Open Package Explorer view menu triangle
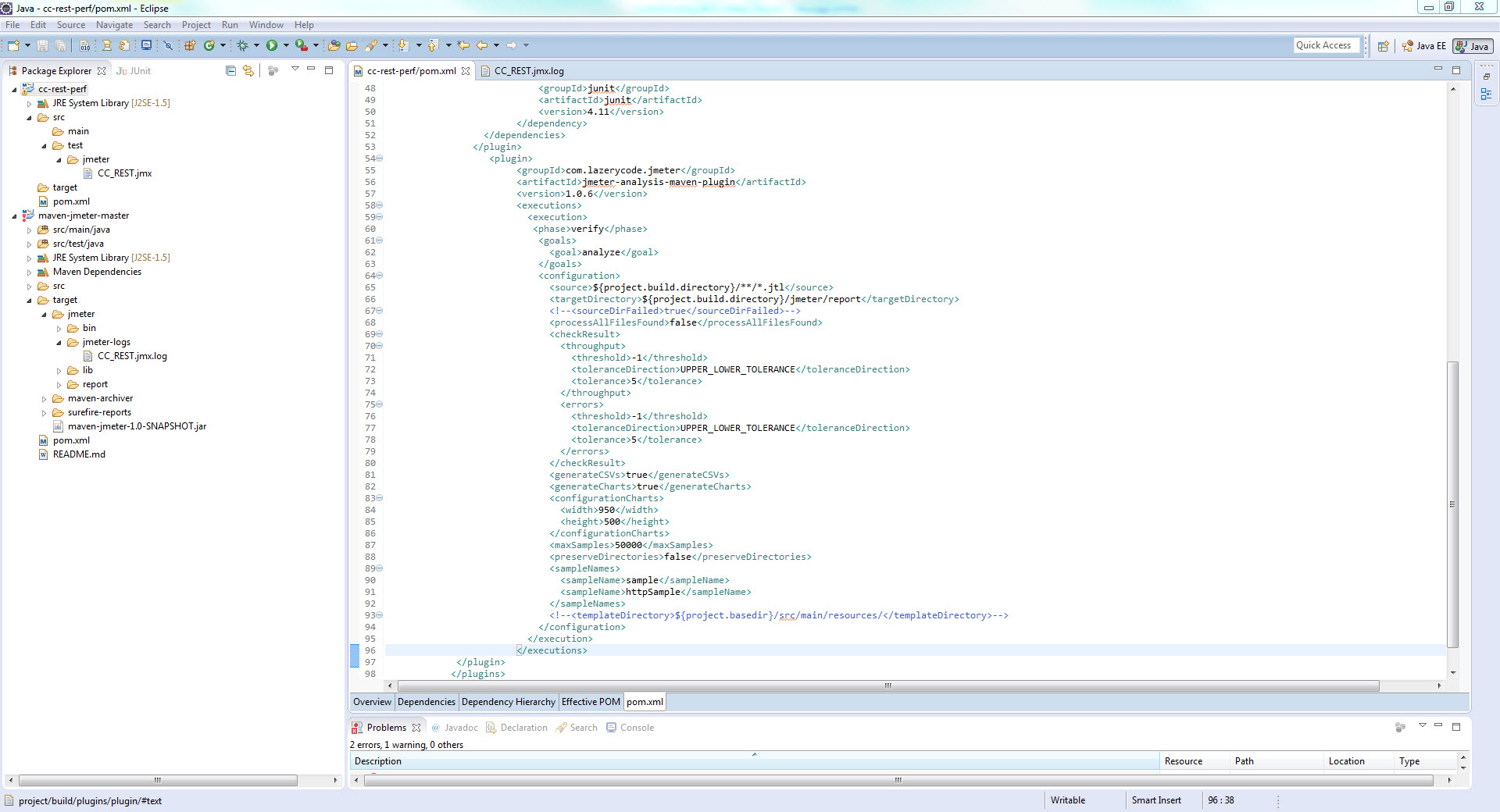1500x812 pixels. (295, 69)
